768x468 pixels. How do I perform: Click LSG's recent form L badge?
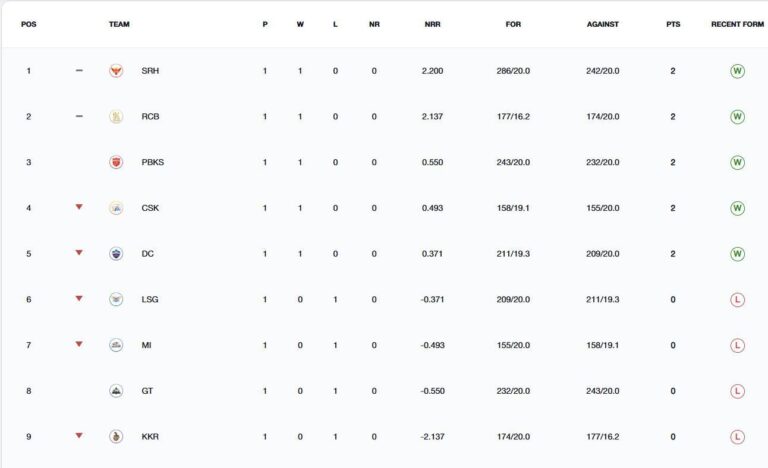pos(737,299)
